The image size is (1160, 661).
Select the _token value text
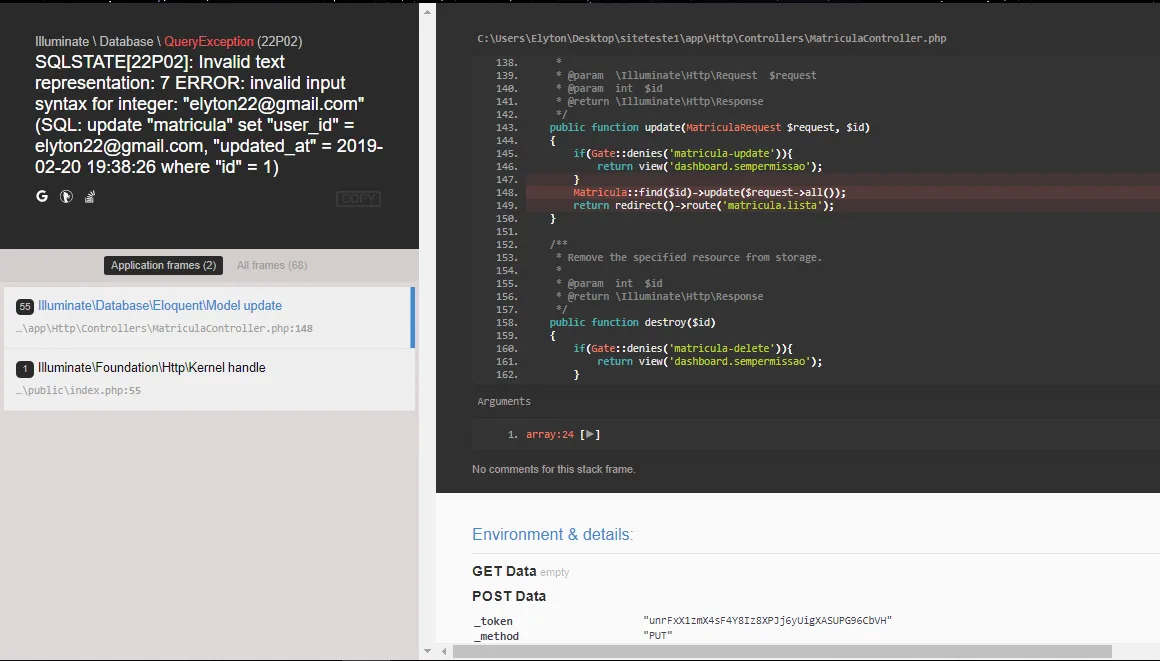[x=767, y=620]
